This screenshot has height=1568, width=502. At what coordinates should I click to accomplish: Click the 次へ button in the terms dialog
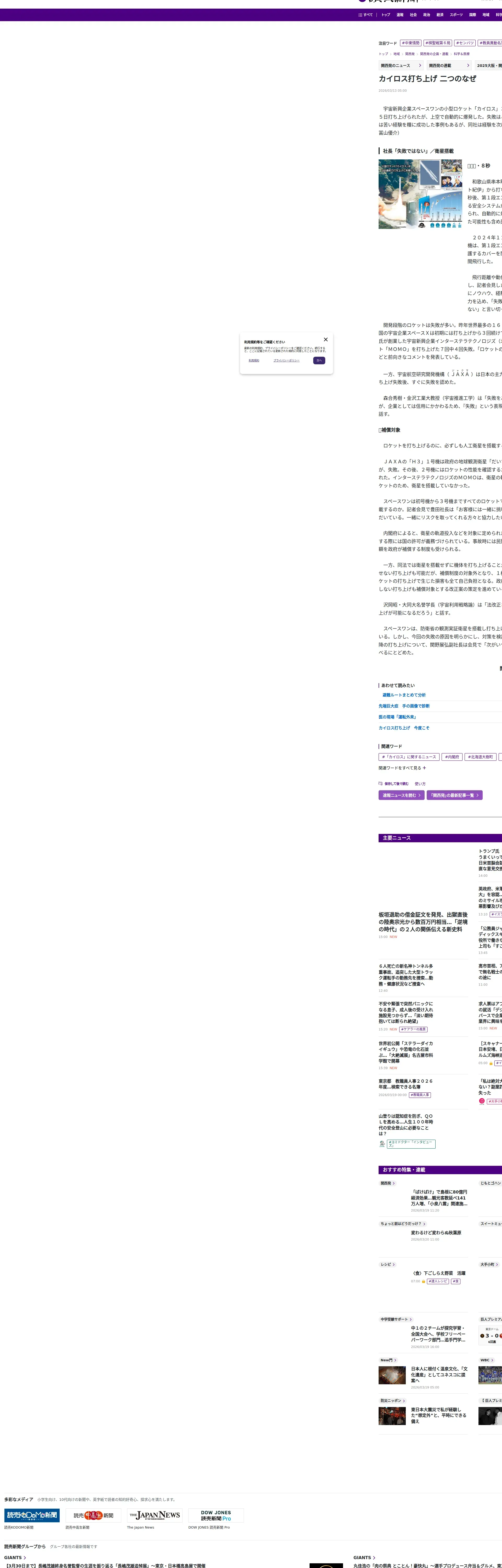point(319,360)
